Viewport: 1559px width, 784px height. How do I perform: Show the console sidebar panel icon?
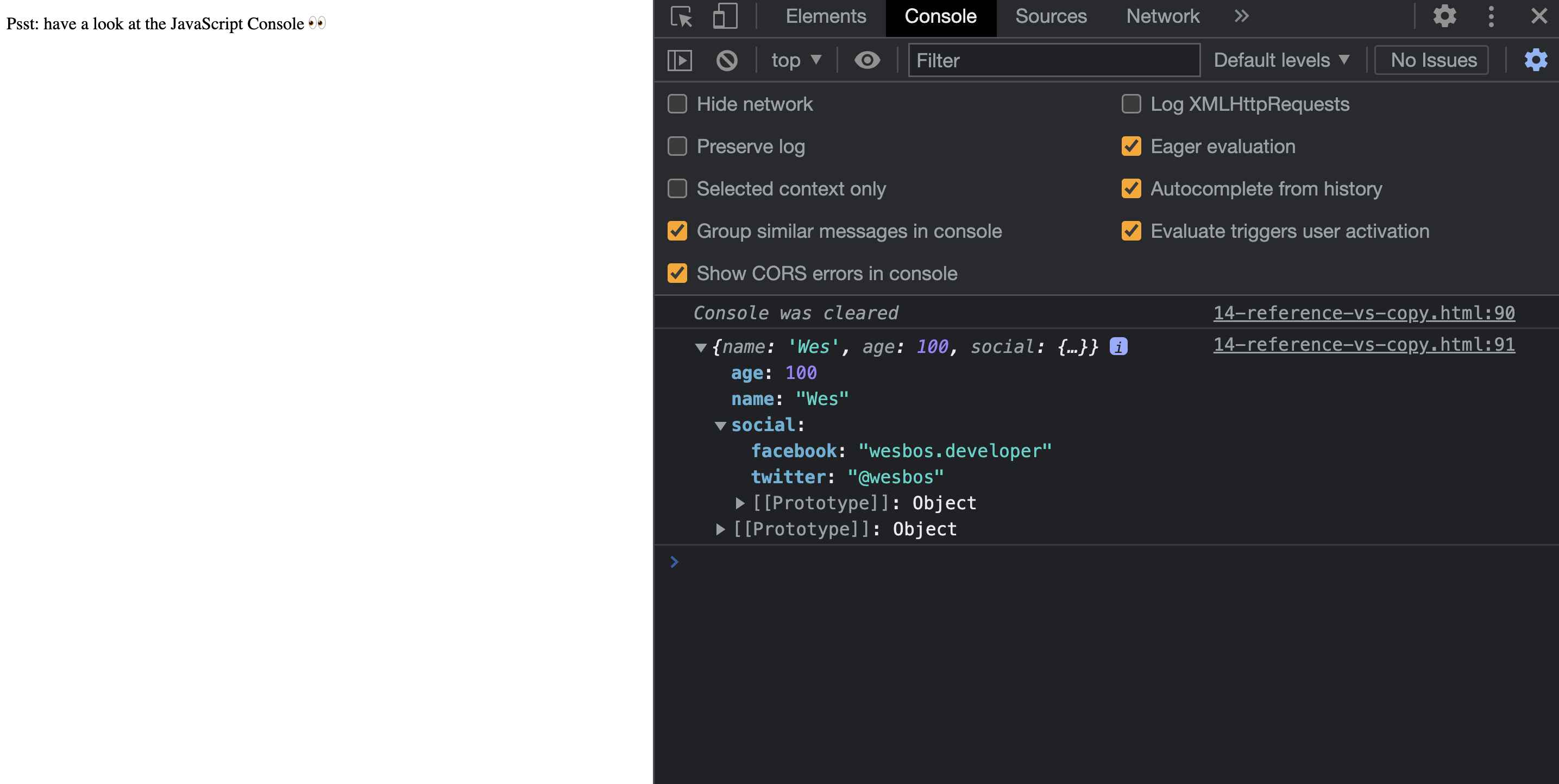pos(680,60)
